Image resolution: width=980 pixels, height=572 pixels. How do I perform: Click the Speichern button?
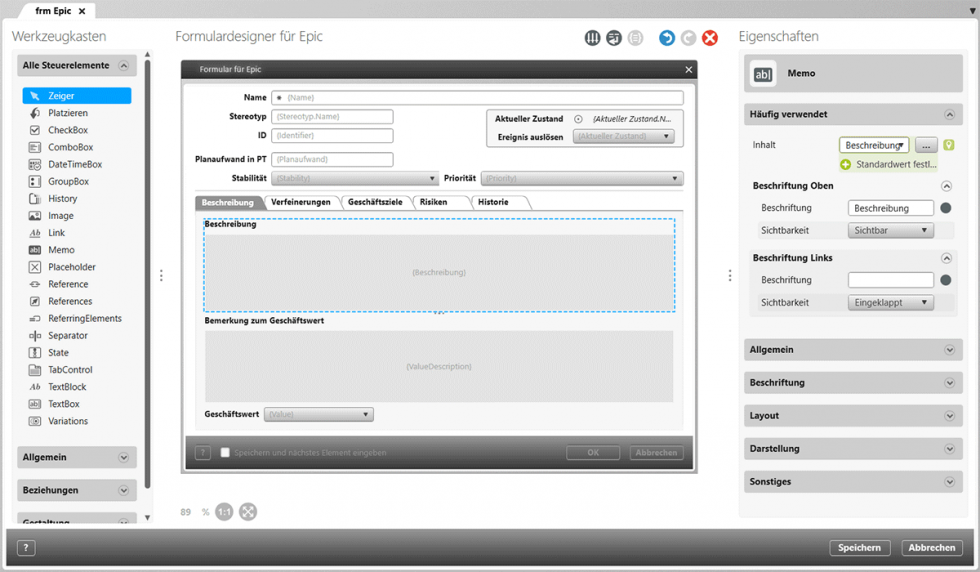click(859, 548)
